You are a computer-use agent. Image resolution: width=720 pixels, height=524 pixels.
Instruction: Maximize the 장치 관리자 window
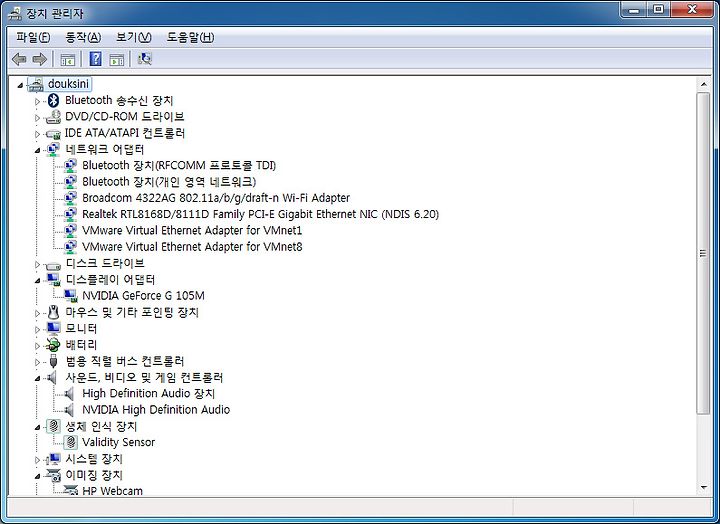tap(658, 10)
